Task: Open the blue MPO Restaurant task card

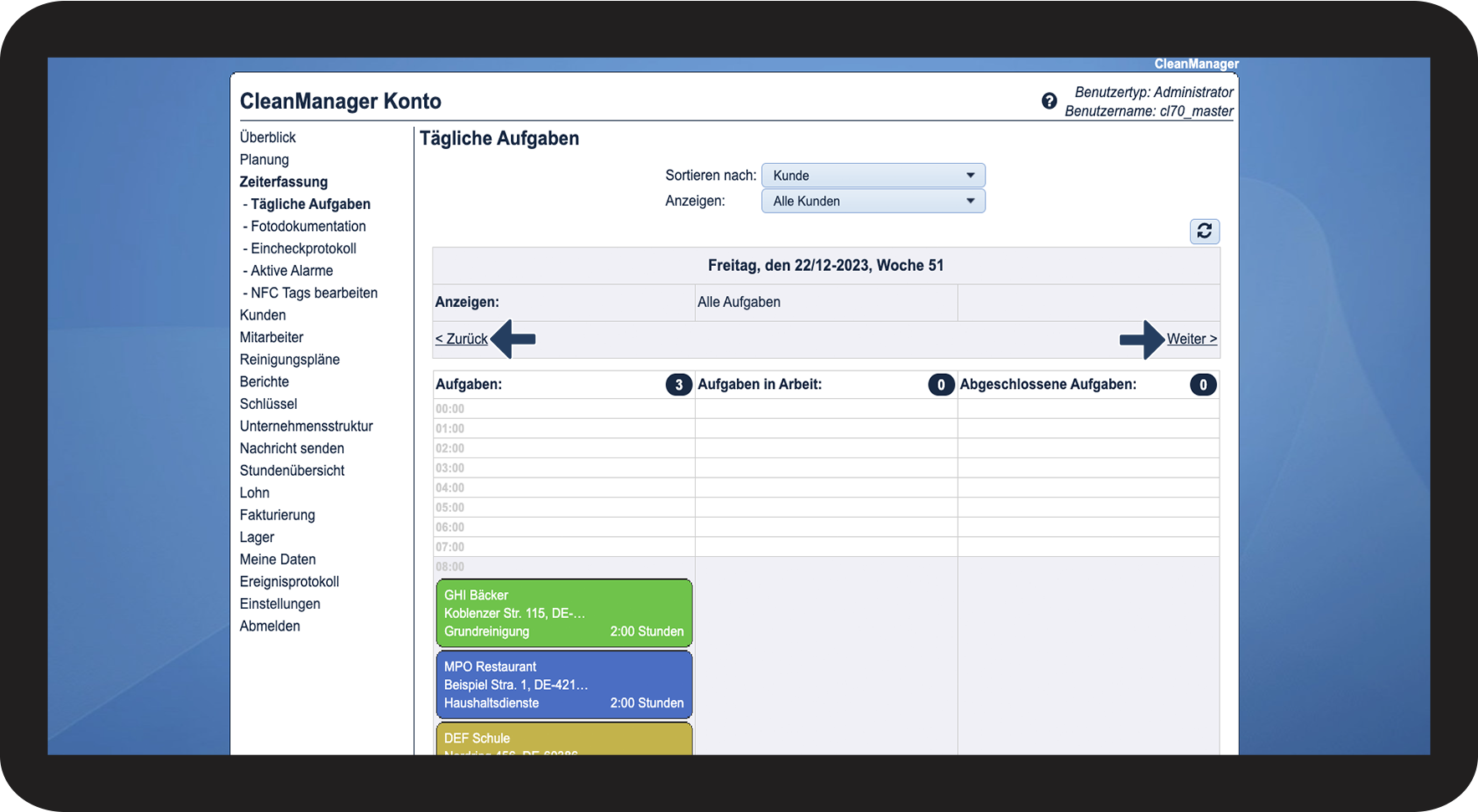Action: (x=564, y=685)
